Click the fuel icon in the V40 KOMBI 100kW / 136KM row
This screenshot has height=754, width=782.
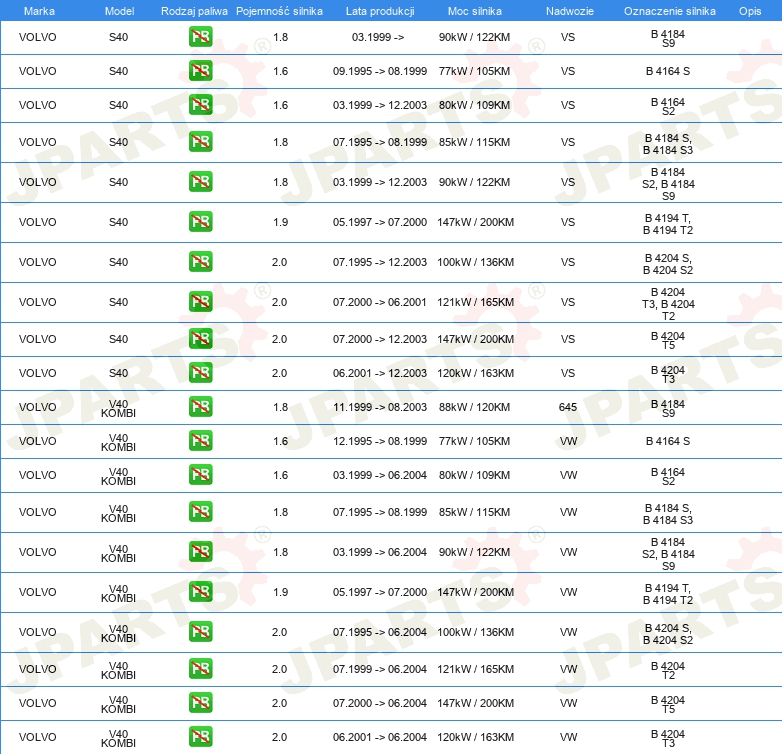click(200, 631)
